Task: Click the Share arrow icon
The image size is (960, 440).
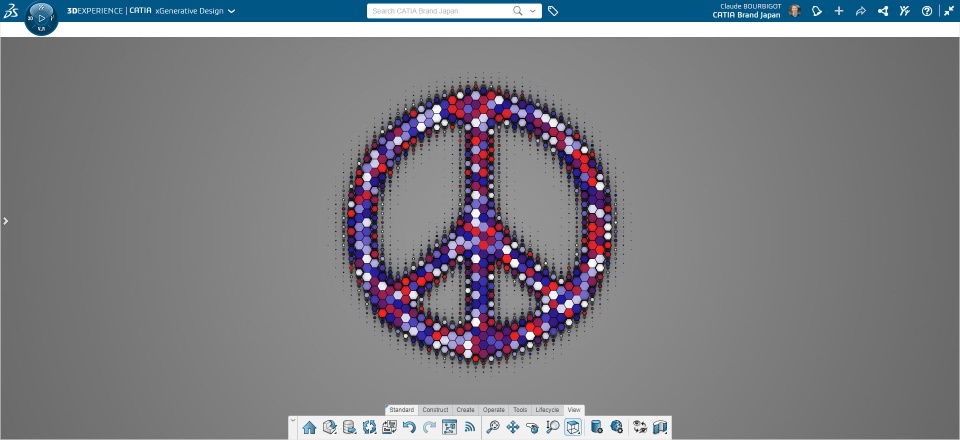Action: [x=861, y=11]
